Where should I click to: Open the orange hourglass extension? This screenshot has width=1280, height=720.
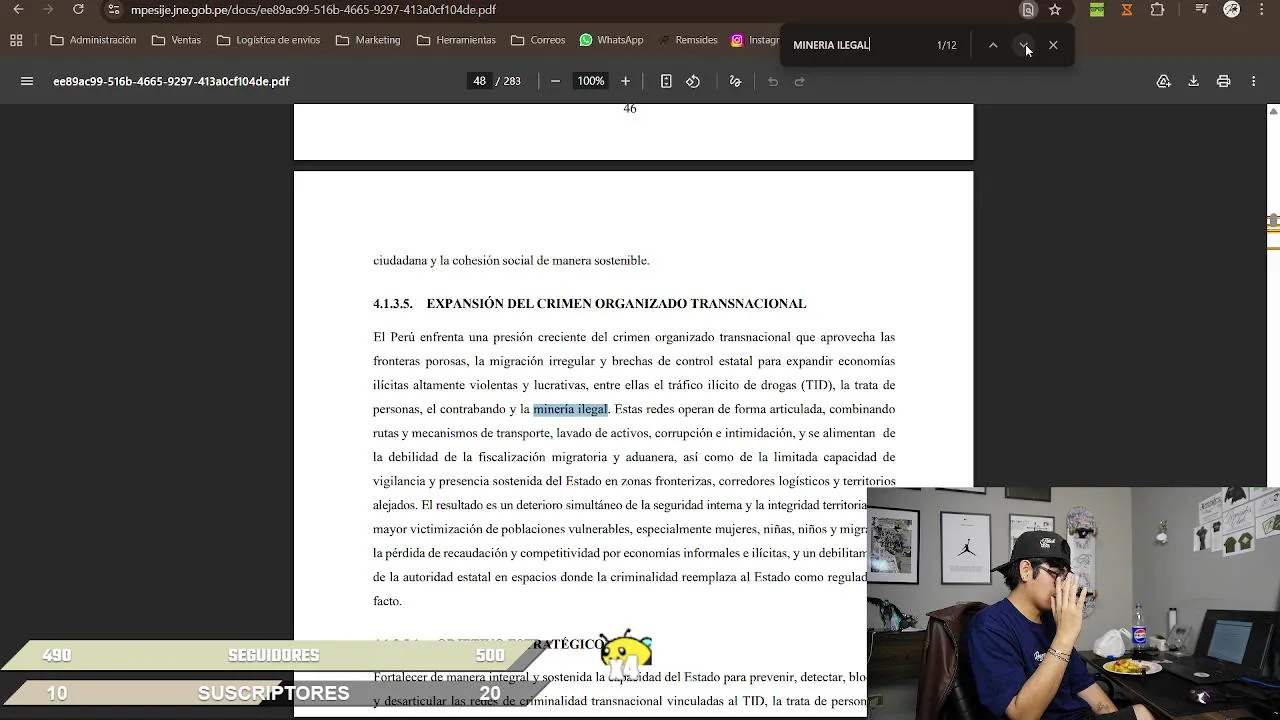tap(1127, 10)
